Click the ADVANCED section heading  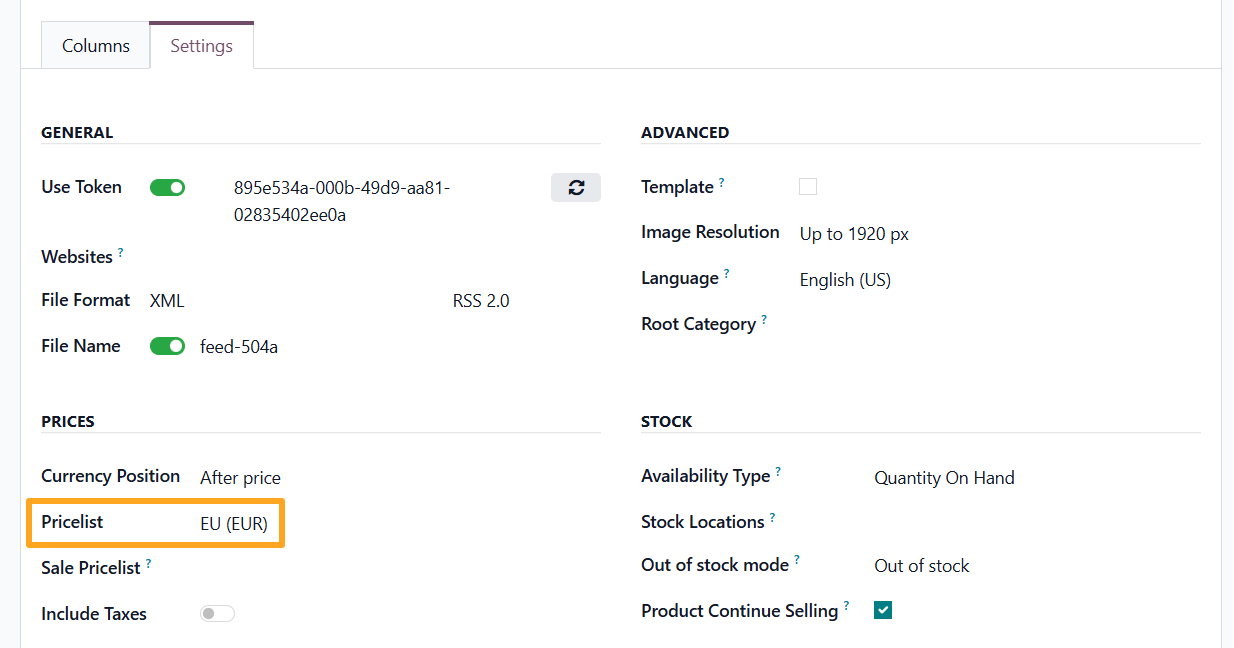685,132
